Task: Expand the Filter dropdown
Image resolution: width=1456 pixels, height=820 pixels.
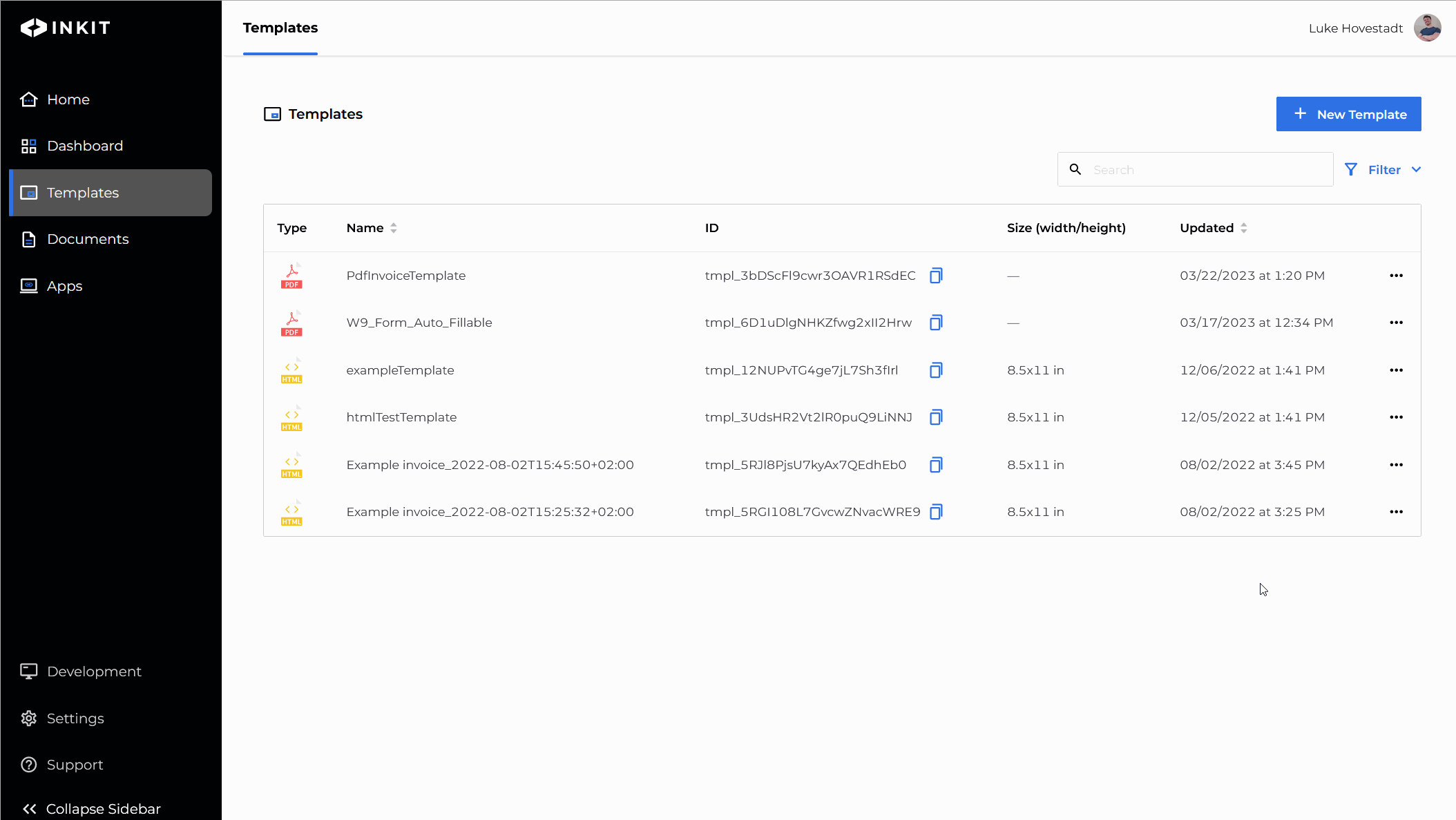Action: 1383,170
